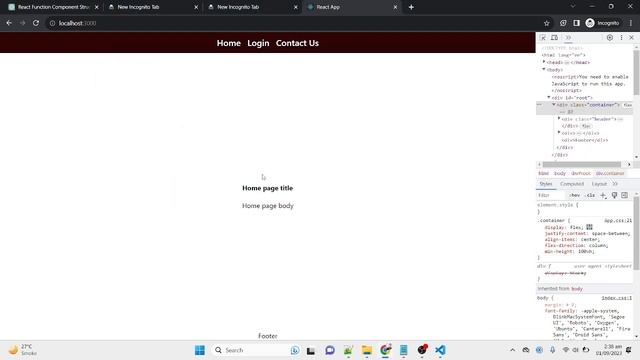The height and width of the screenshot is (360, 640).
Task: Click the flex badge on the container element
Action: click(628, 105)
